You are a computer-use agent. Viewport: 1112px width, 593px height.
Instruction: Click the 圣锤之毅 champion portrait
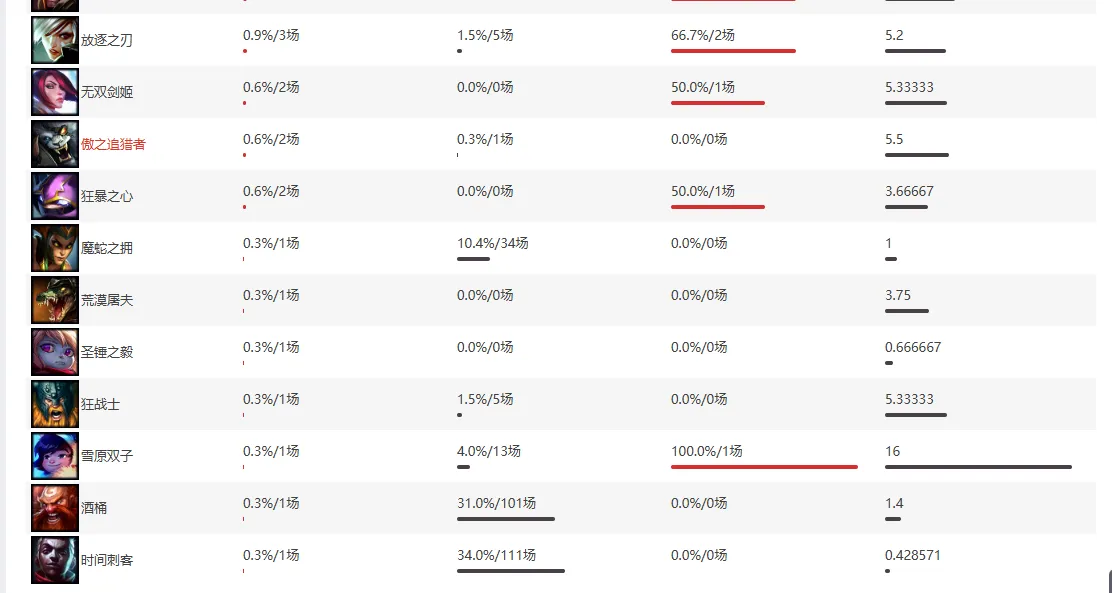point(55,352)
